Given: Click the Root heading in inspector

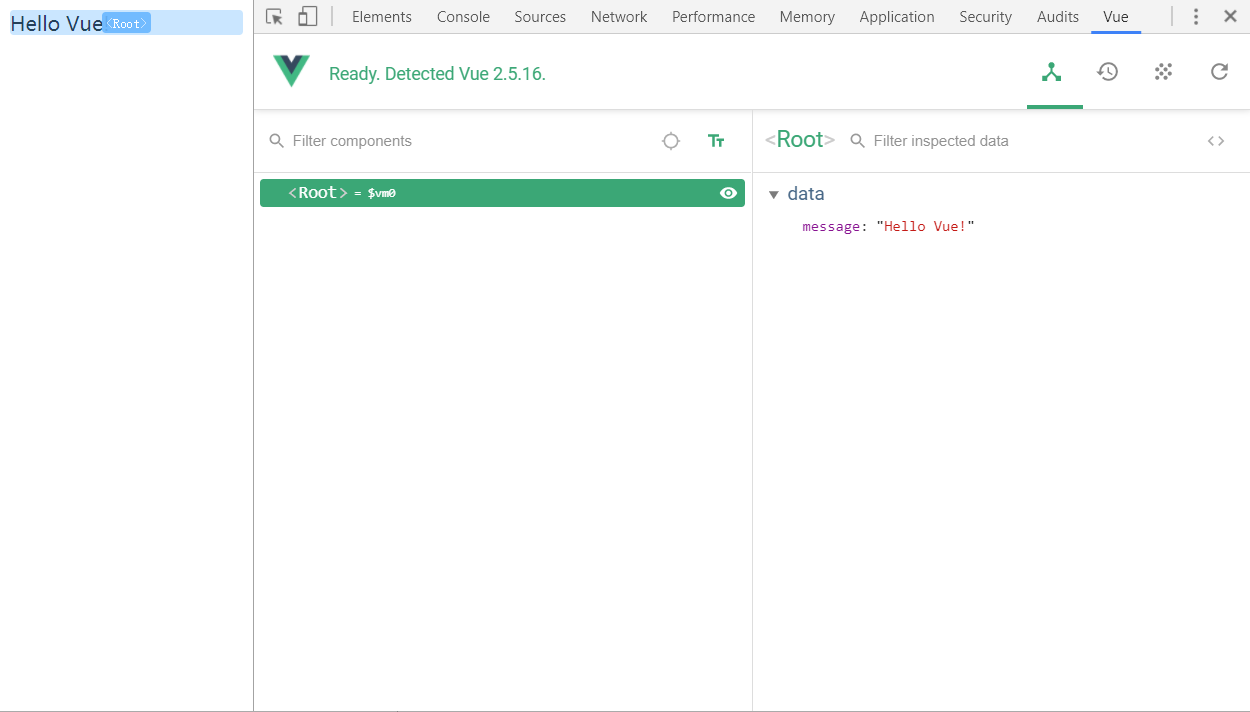Looking at the screenshot, I should tap(800, 140).
